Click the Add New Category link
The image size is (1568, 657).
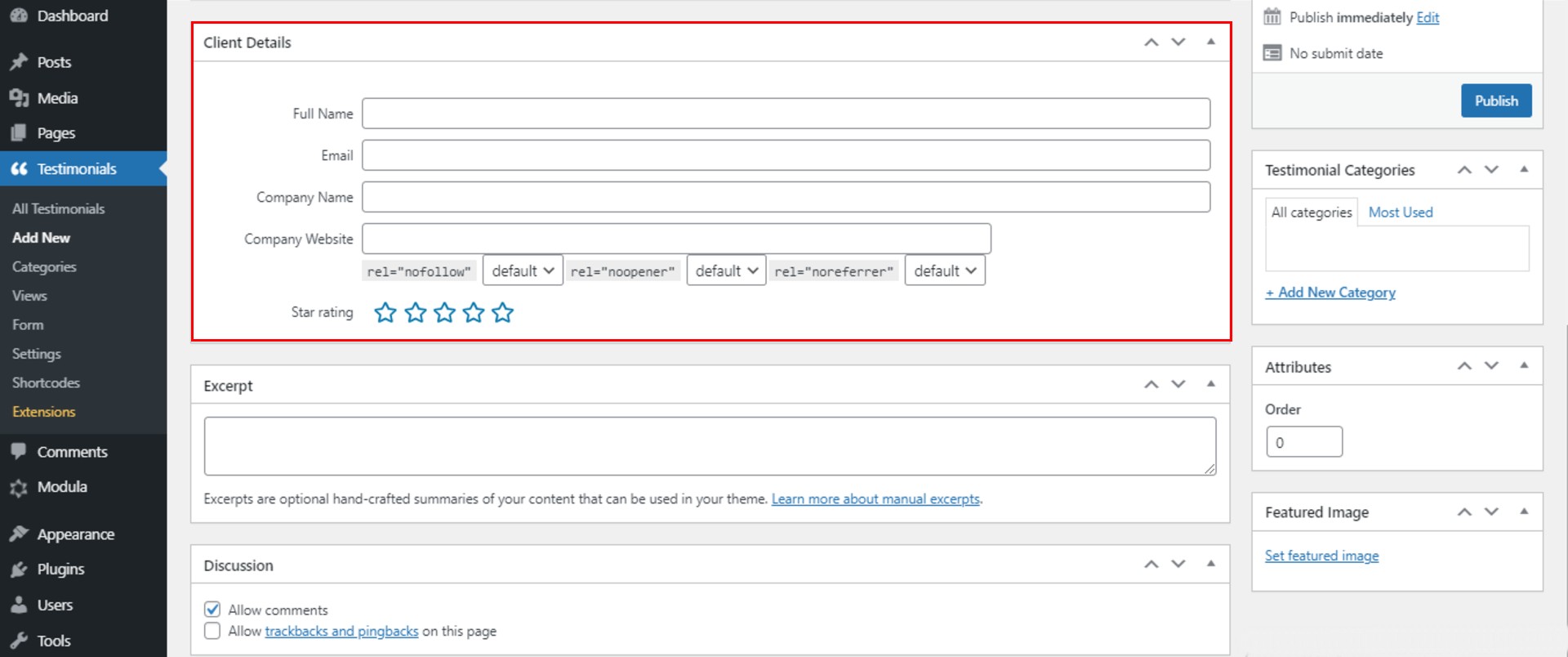pos(1330,293)
